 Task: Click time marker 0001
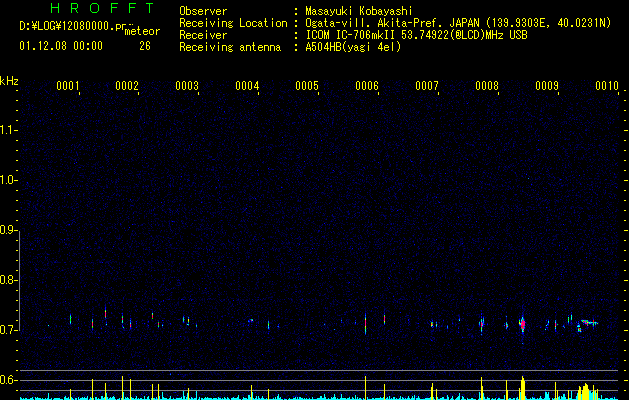pyautogui.click(x=67, y=86)
